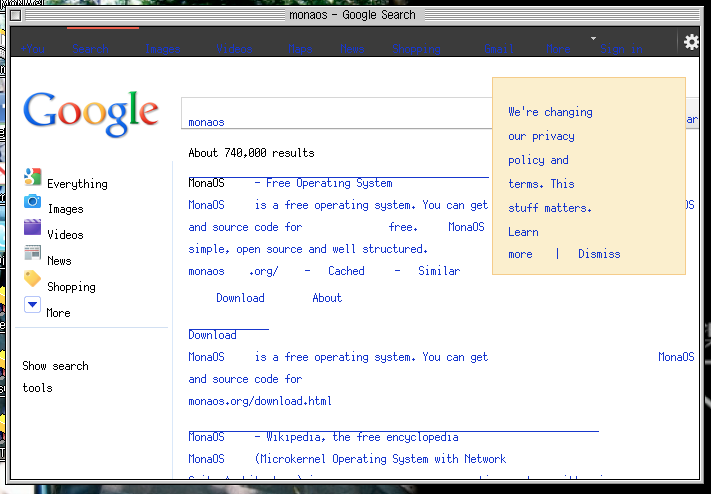Click the Videos clapperboard icon in sidebar
The width and height of the screenshot is (711, 494).
coord(33,227)
